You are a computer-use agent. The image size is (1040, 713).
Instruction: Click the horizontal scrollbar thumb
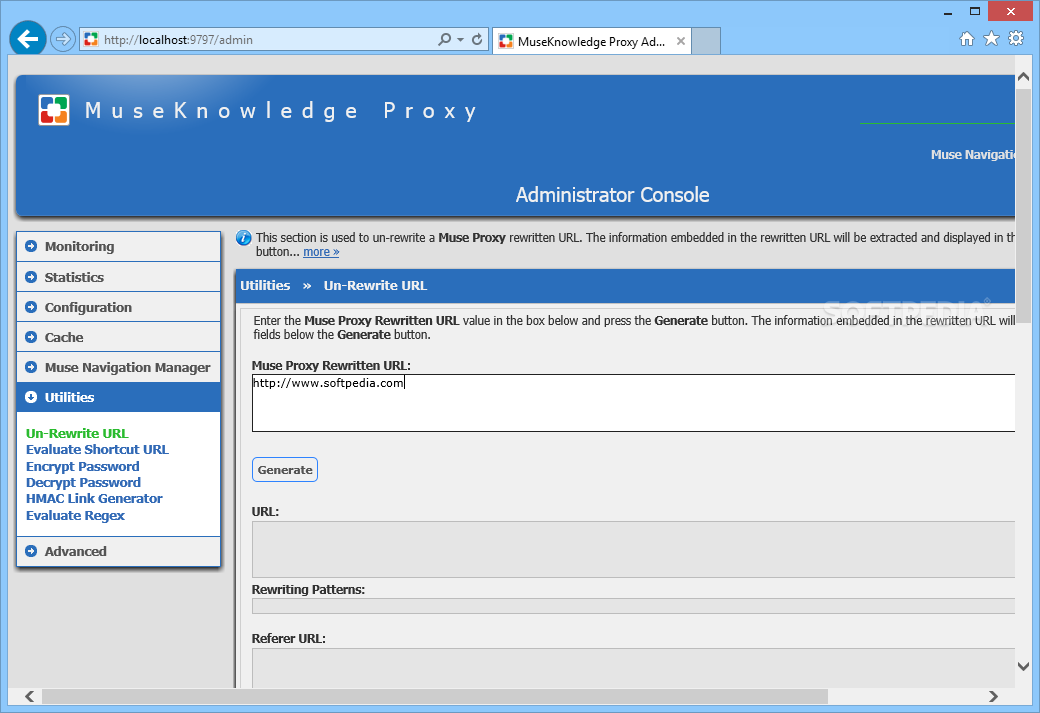[x=435, y=696]
